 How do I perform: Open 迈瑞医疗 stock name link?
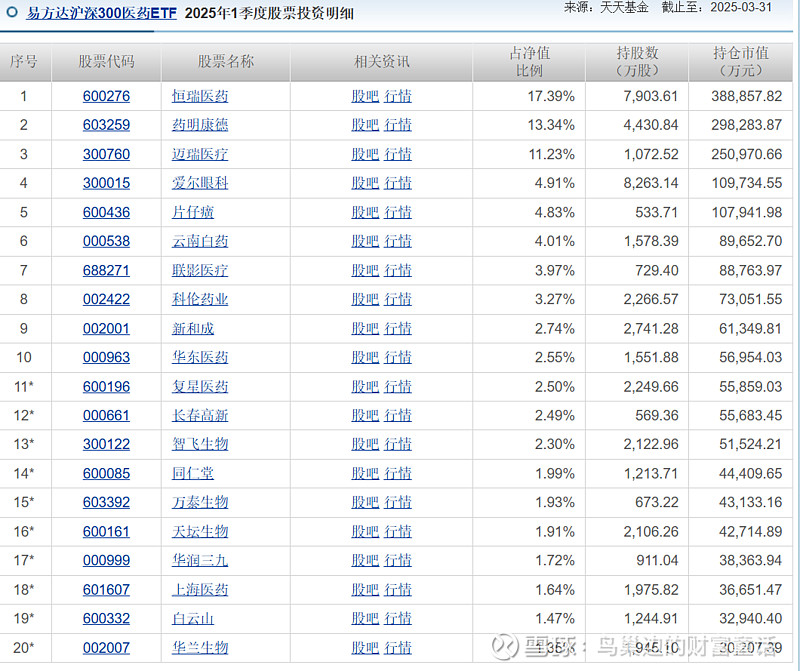pyautogui.click(x=200, y=154)
